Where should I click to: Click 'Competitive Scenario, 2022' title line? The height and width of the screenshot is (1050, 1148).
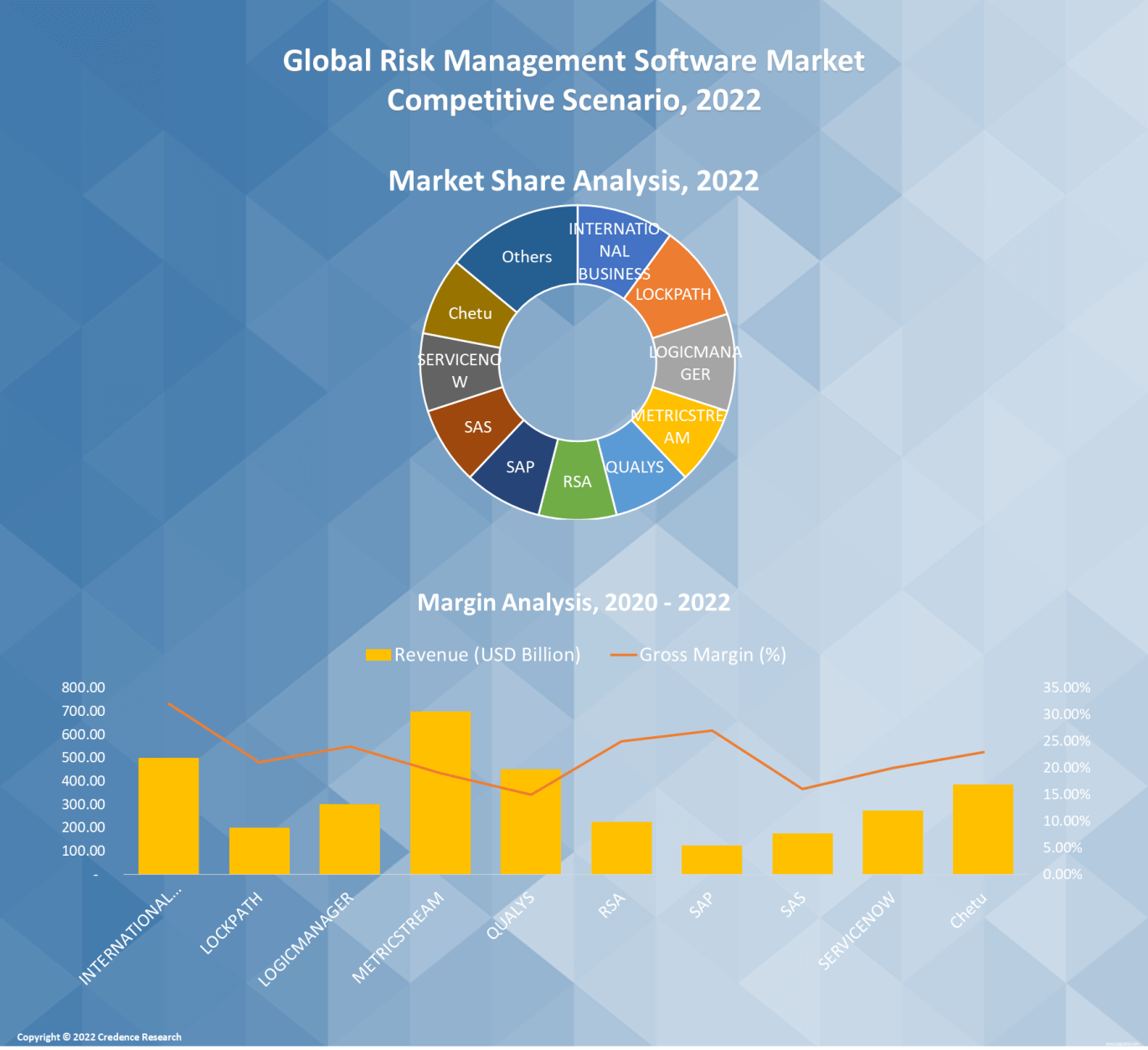point(574,100)
